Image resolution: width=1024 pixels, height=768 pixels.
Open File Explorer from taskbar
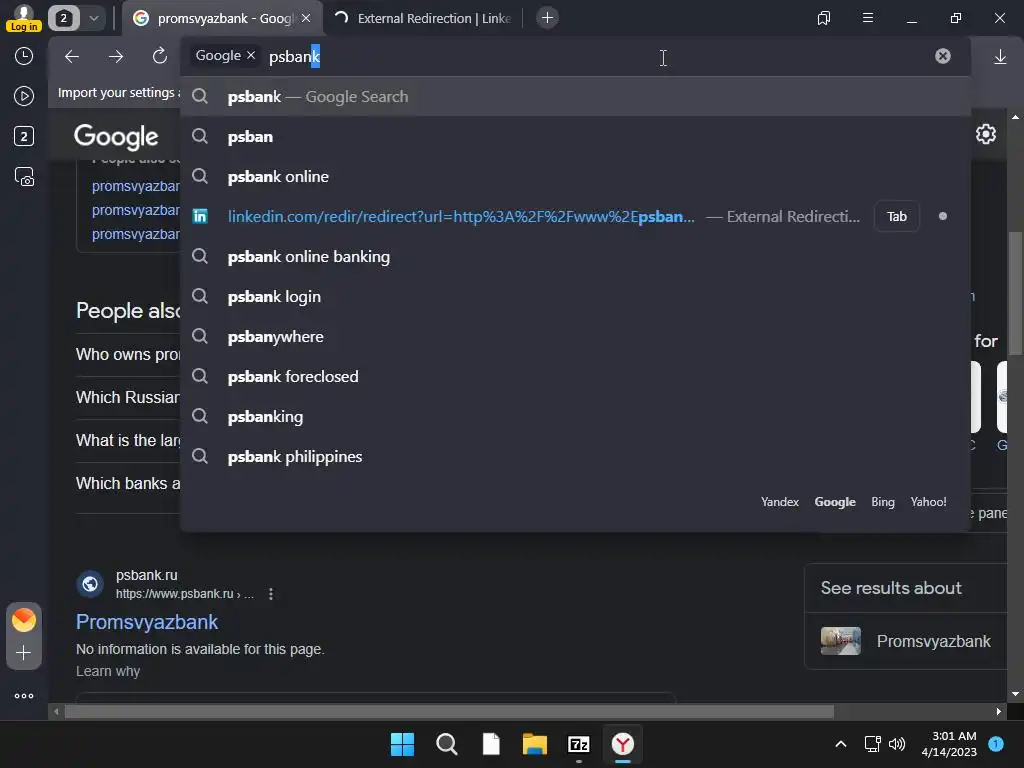(534, 744)
